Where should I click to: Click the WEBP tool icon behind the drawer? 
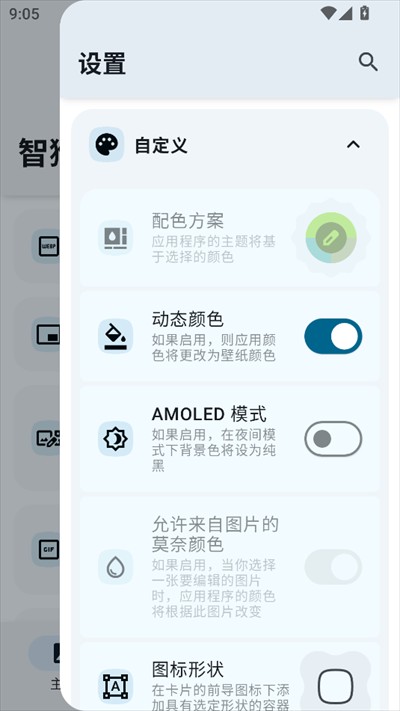[49, 247]
